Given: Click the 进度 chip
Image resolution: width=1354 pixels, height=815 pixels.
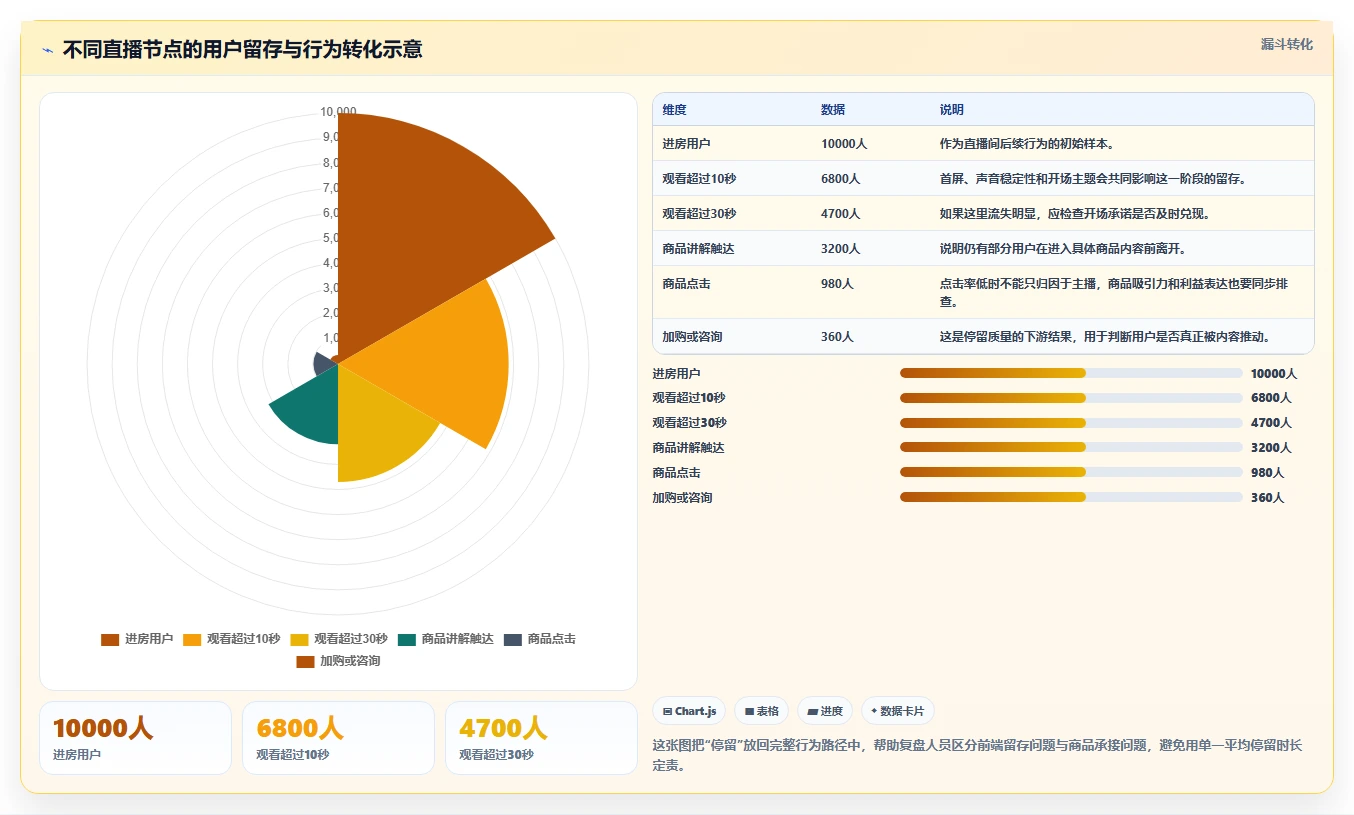Looking at the screenshot, I should pos(826,711).
